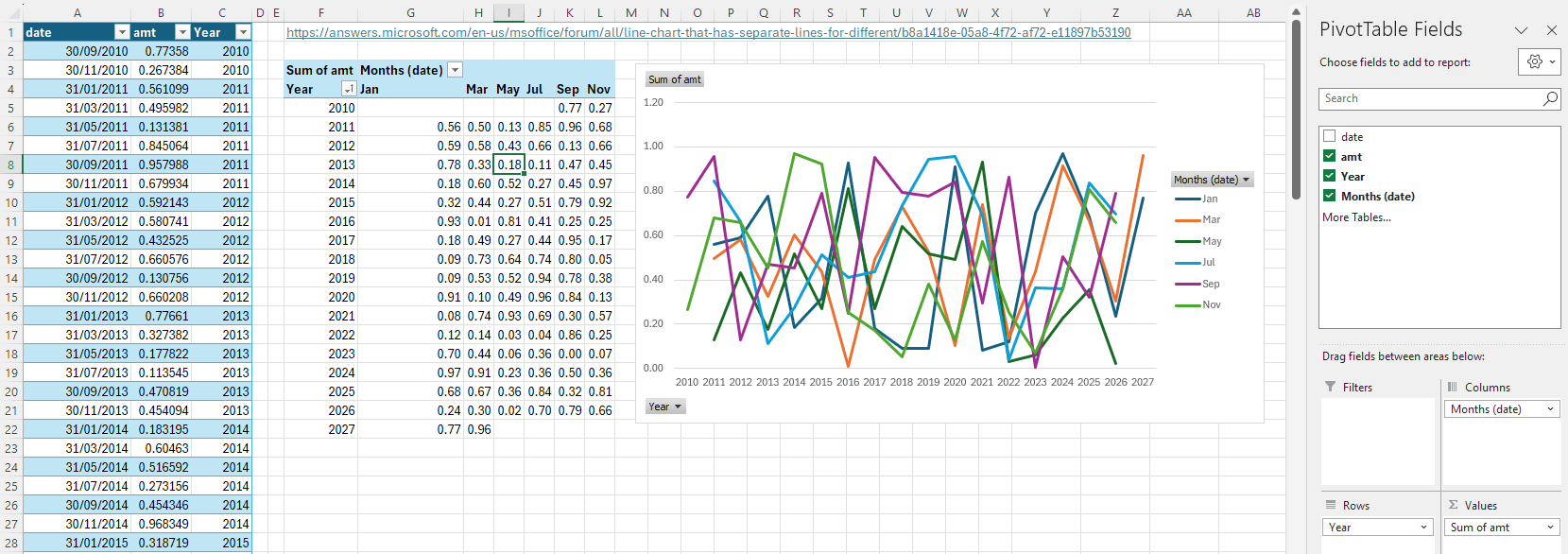Screen dimensions: 1568x554
Task: Select the May legend entry
Action: coord(1198,241)
